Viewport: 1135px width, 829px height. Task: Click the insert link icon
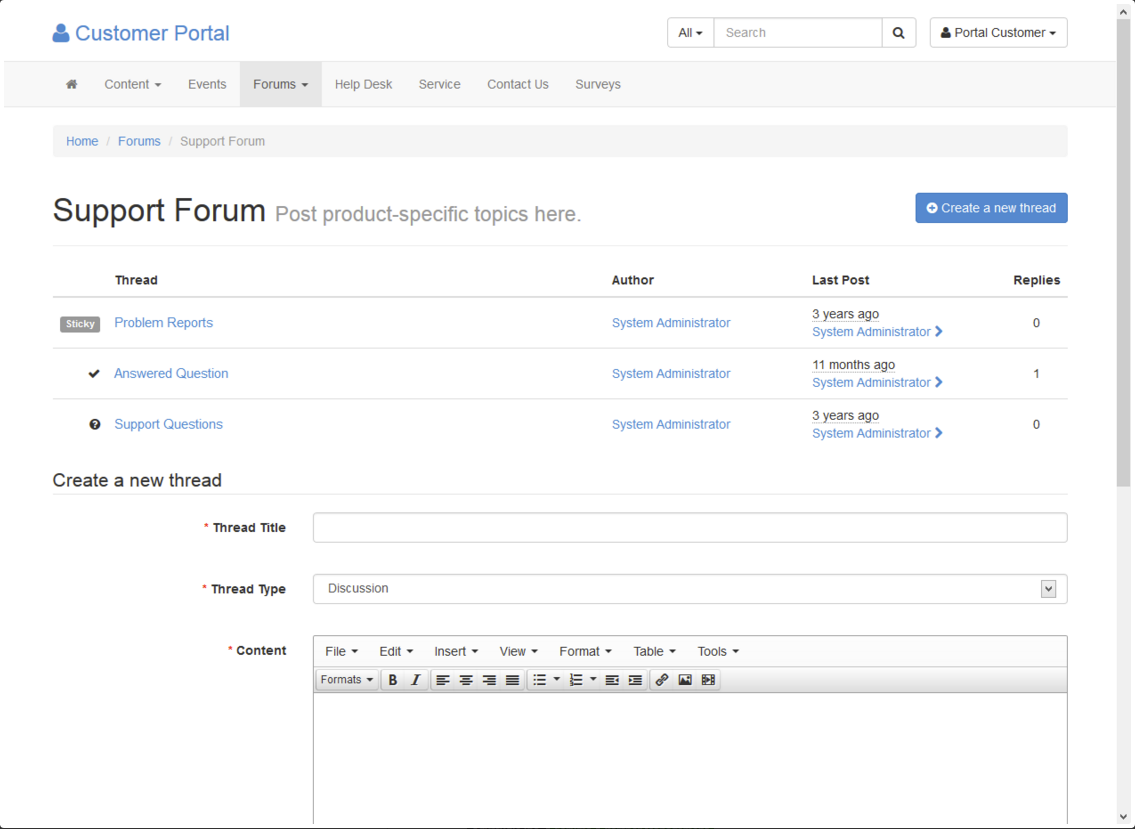[x=662, y=680]
